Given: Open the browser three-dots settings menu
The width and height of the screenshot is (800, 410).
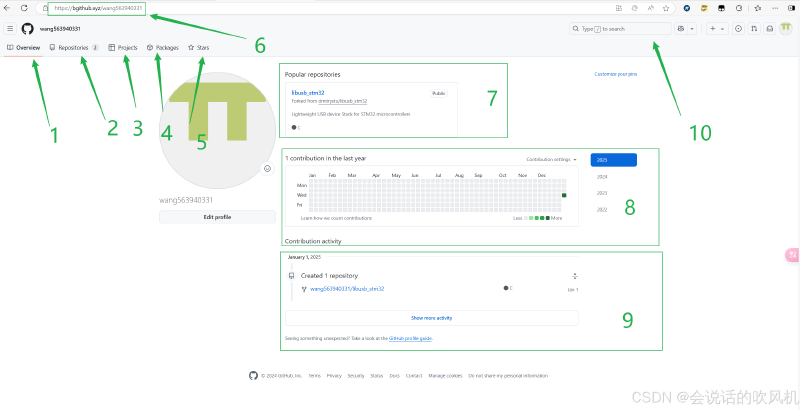Looking at the screenshot, I should point(777,8).
